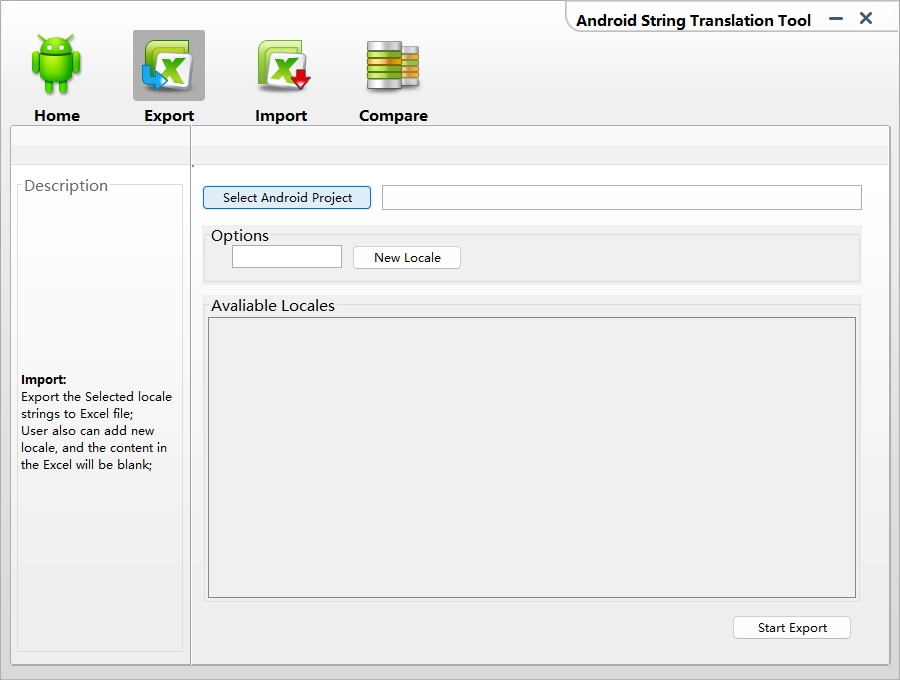Click the Import description text in the side panel
Screen dimensions: 900x680
pyautogui.click(x=96, y=422)
